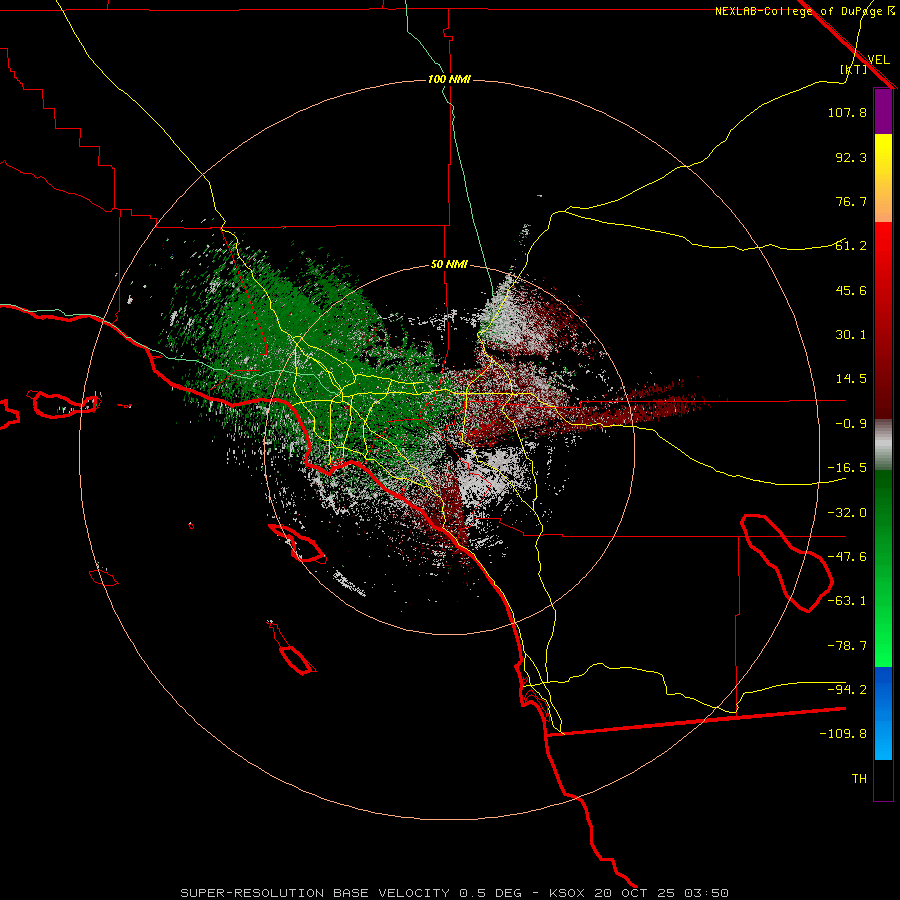Image resolution: width=900 pixels, height=900 pixels.
Task: Click the 61.2 color scale value
Action: click(851, 246)
